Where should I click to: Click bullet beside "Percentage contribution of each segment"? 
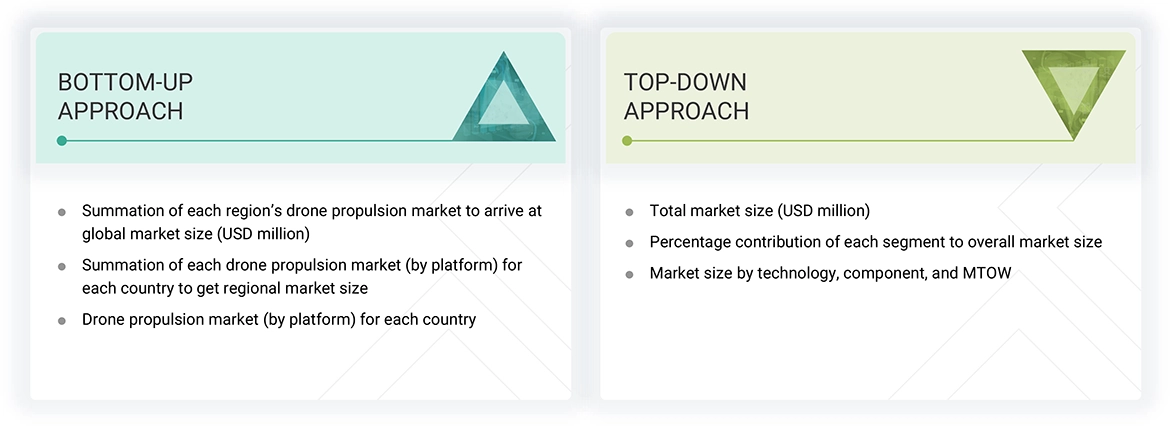pyautogui.click(x=629, y=243)
